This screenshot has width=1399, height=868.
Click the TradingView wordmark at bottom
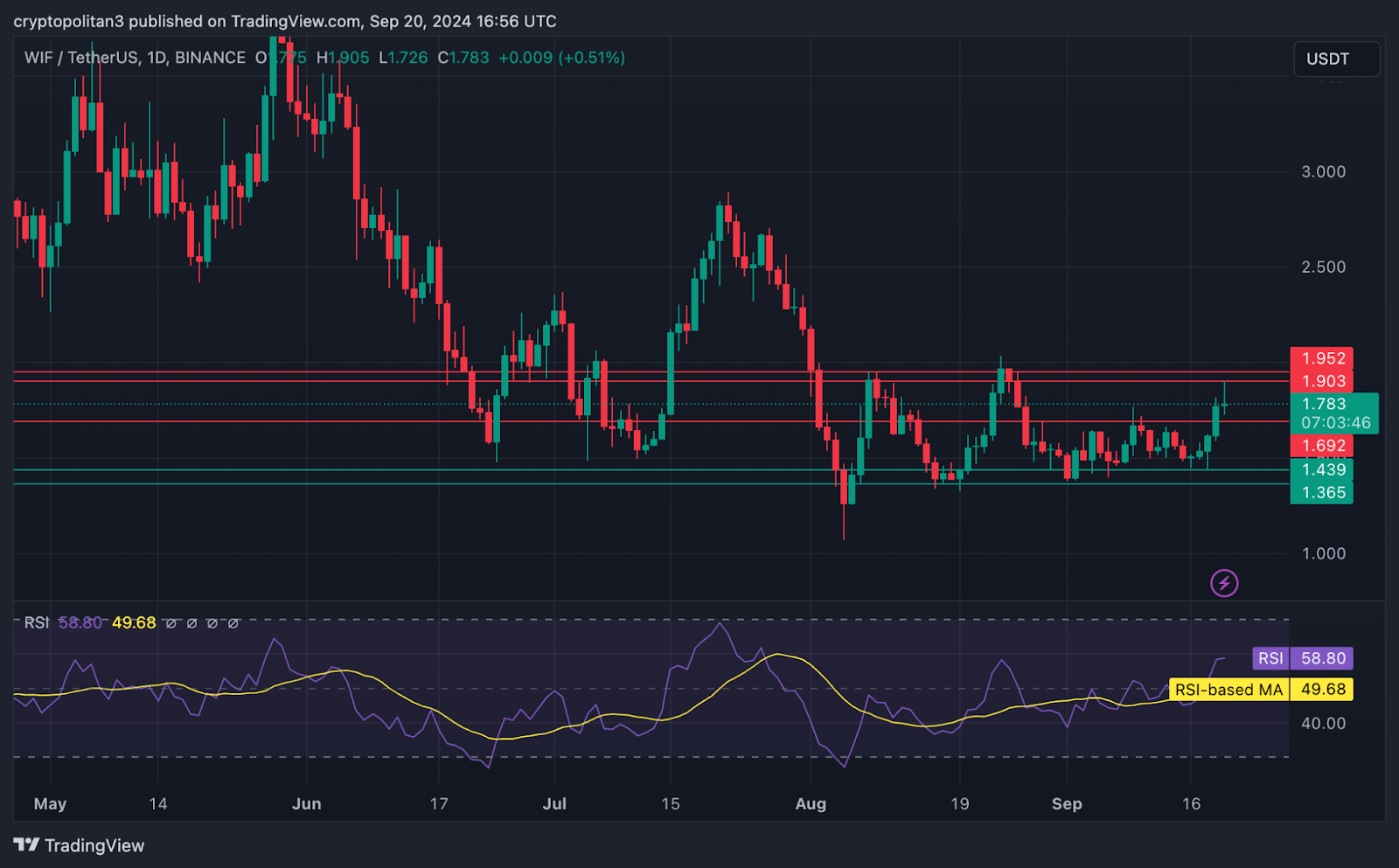[x=94, y=845]
